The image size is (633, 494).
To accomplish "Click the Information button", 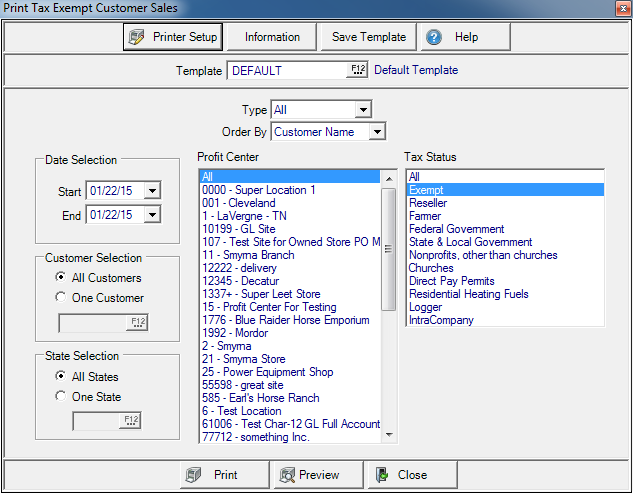I will [272, 37].
